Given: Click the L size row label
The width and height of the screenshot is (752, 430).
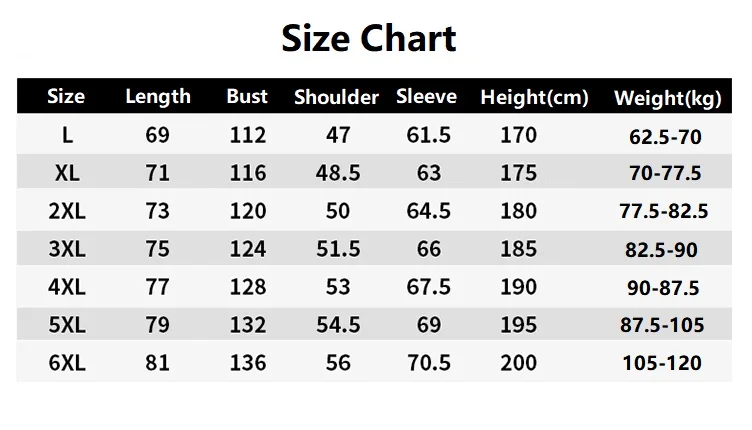Looking at the screenshot, I should tap(67, 136).
